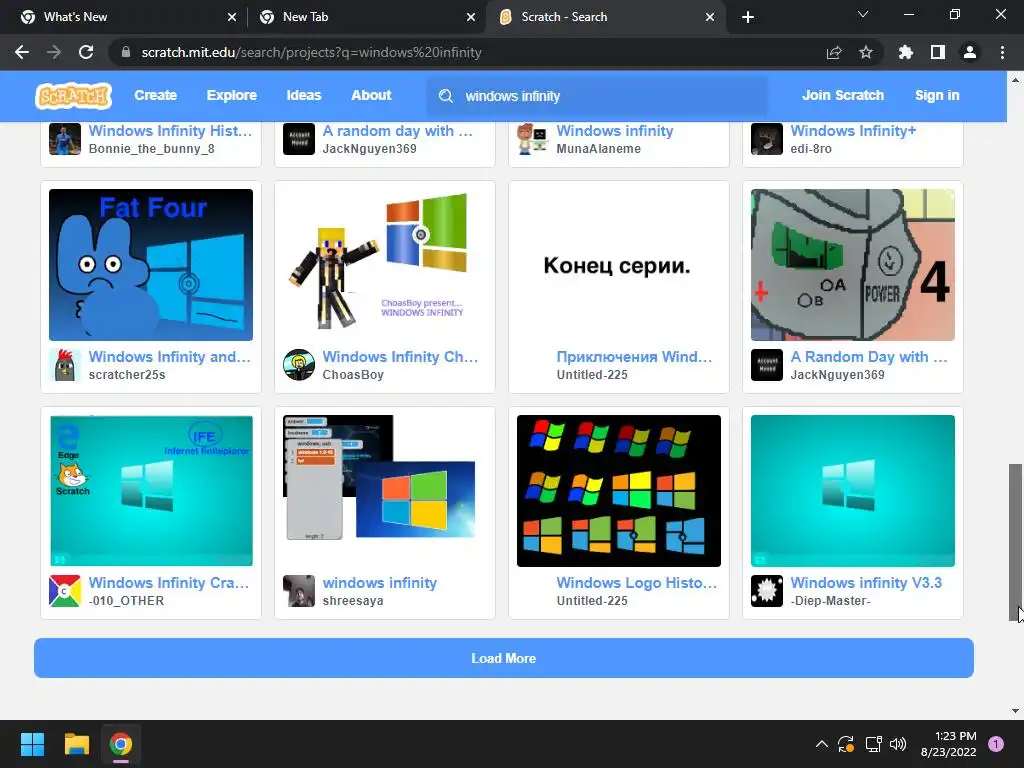
Task: Open scratcher25s avatar icon
Action: (x=65, y=365)
